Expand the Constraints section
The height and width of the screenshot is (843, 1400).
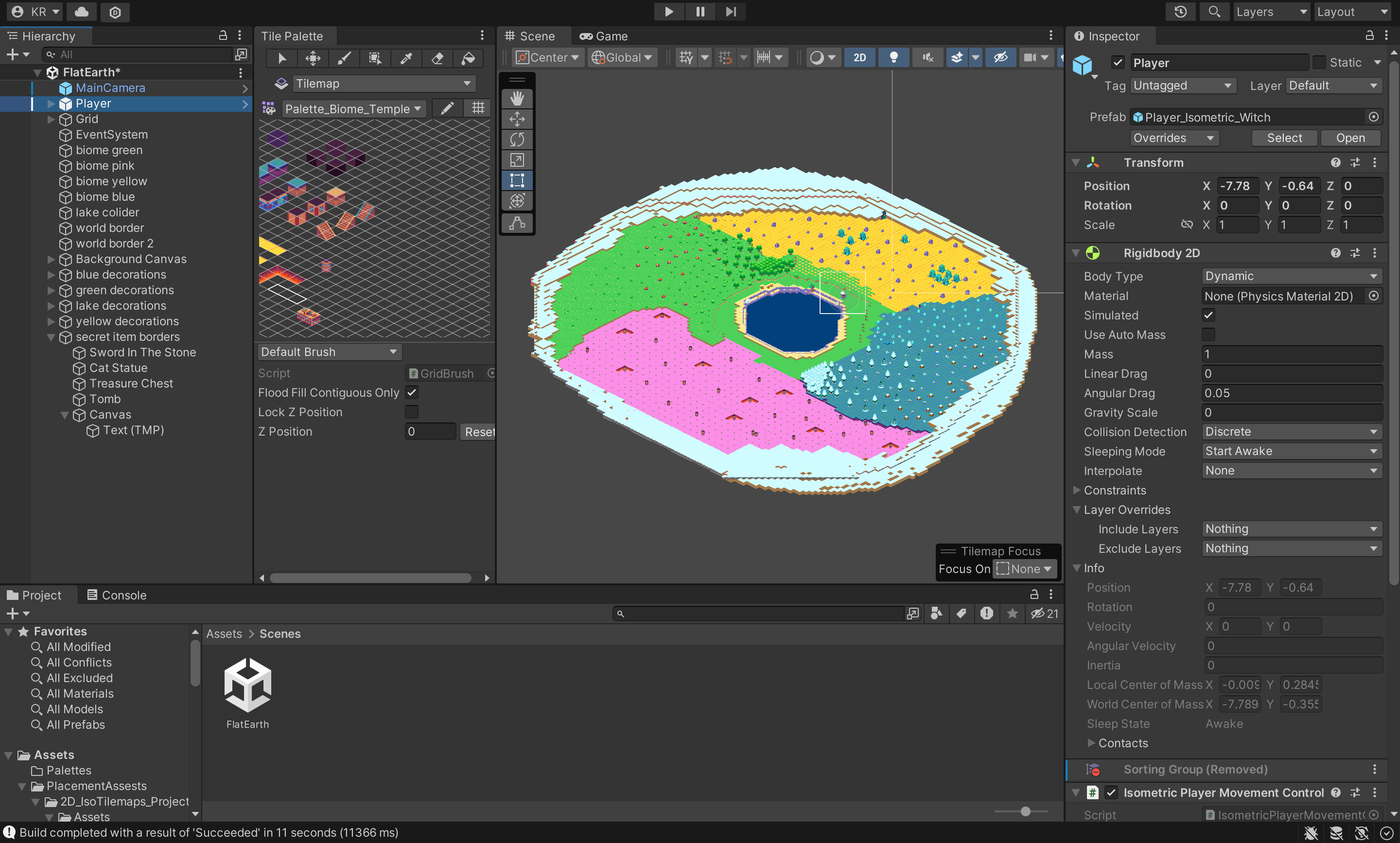pos(1076,490)
